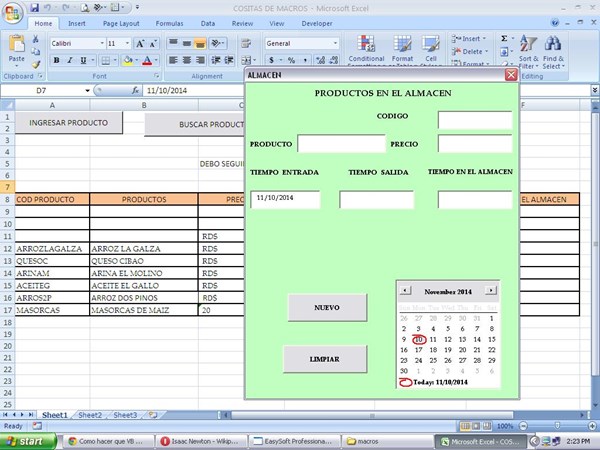Open the macros folder in taskbar
Viewport: 600px width, 450px height.
tap(386, 441)
